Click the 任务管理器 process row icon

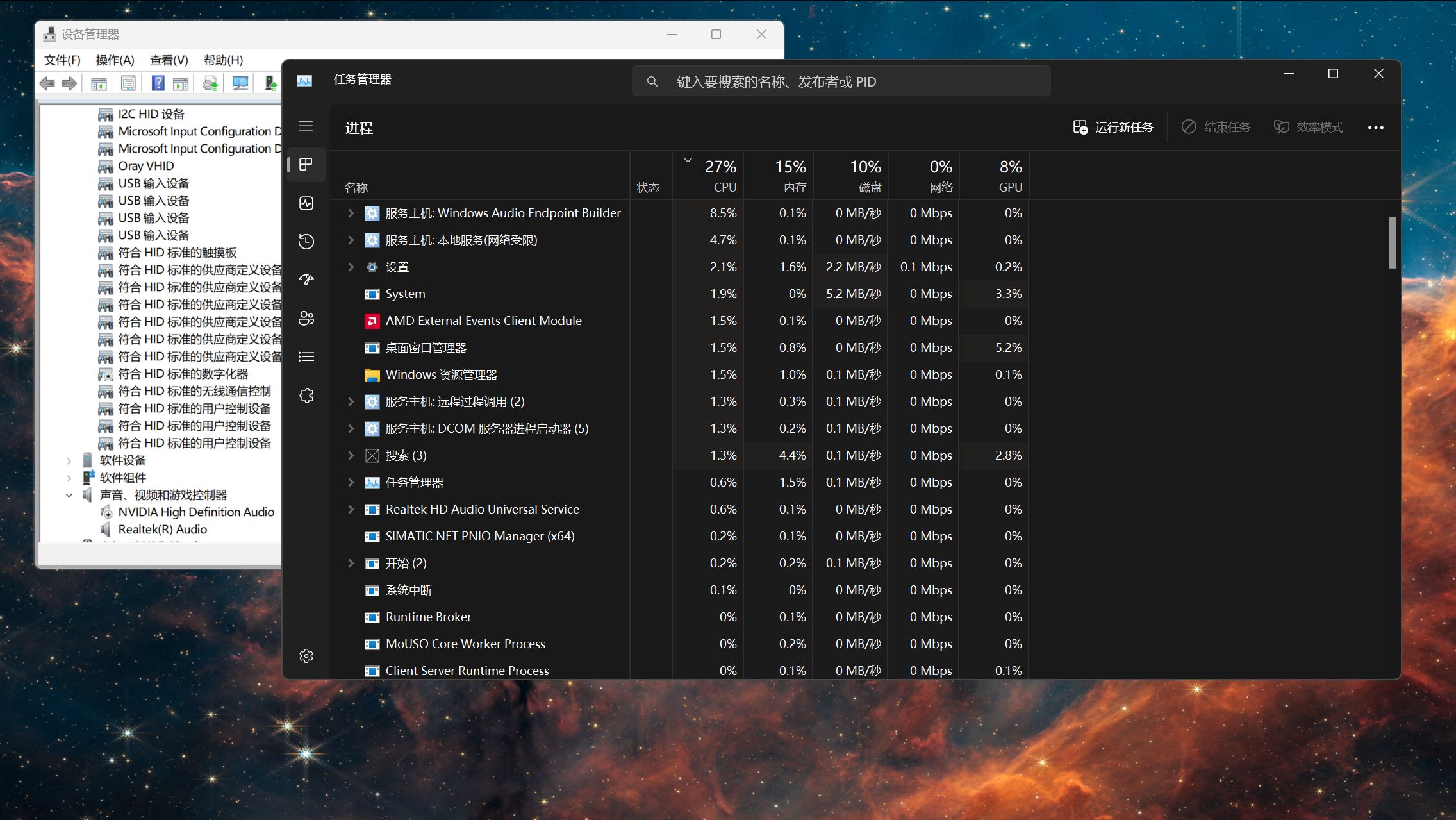click(x=372, y=483)
